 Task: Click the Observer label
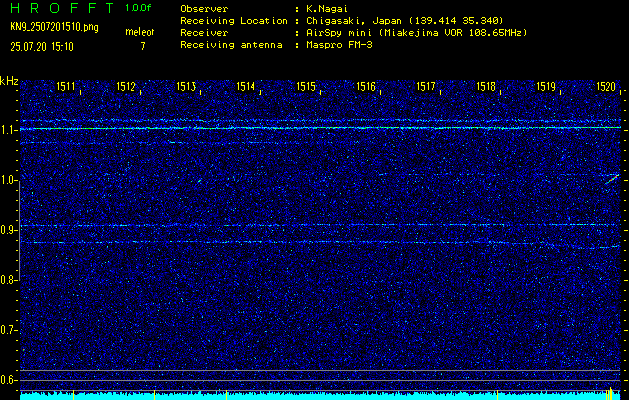point(204,8)
